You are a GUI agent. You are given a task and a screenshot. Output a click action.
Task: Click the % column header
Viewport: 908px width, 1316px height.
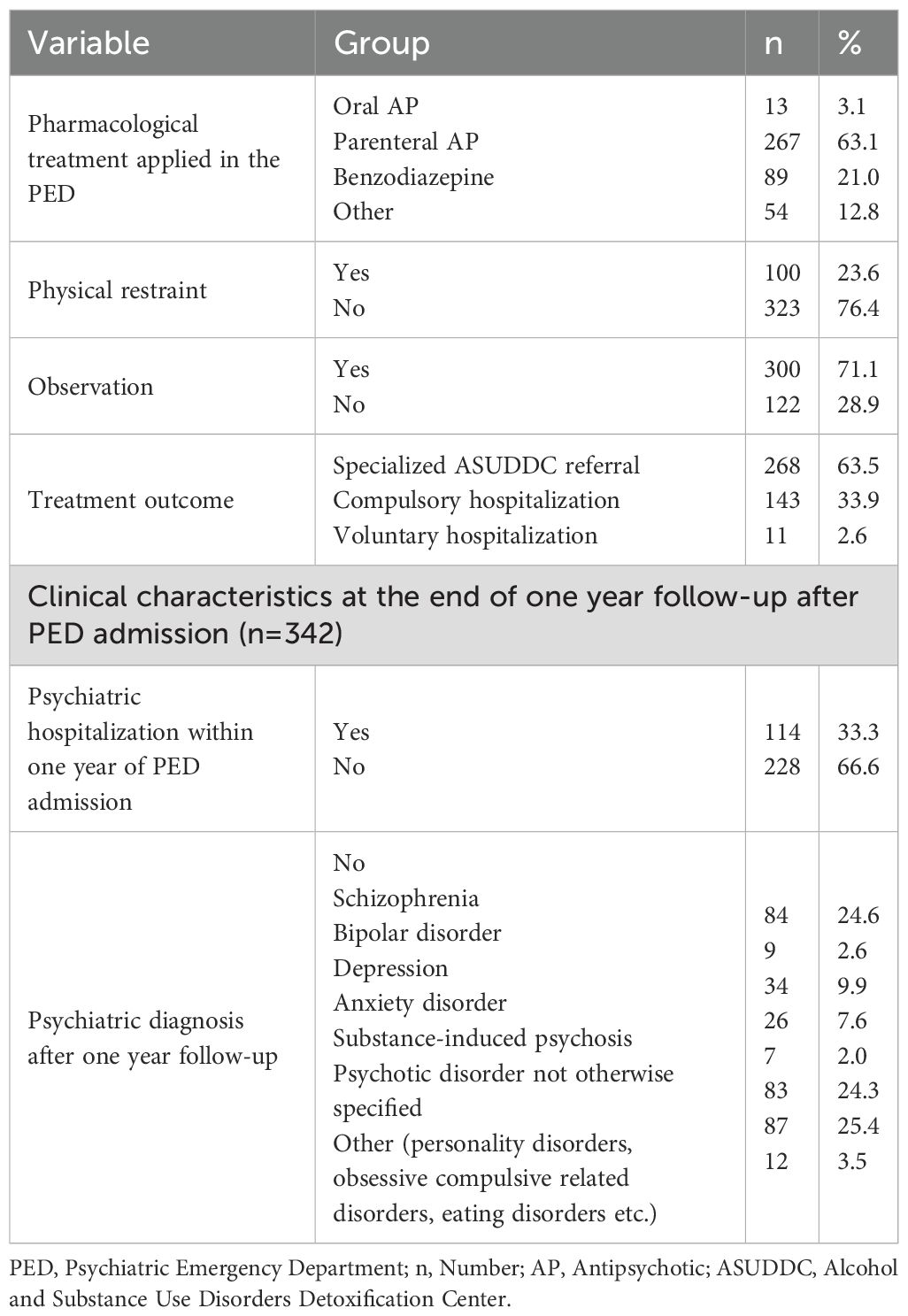click(850, 42)
